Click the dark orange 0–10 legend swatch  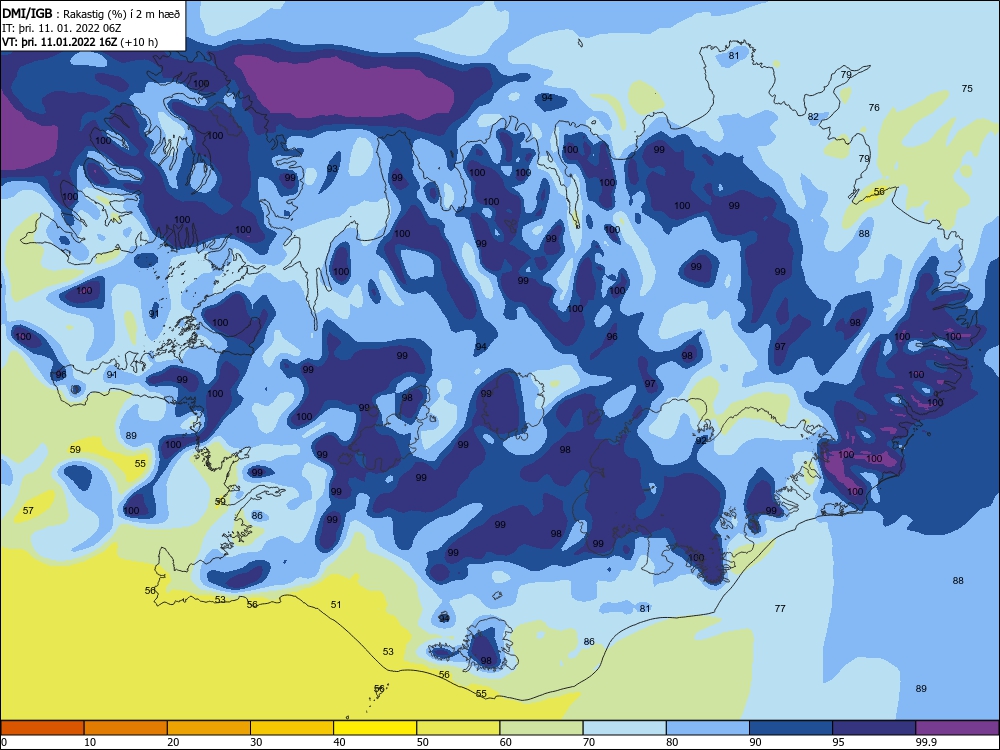(x=42, y=728)
